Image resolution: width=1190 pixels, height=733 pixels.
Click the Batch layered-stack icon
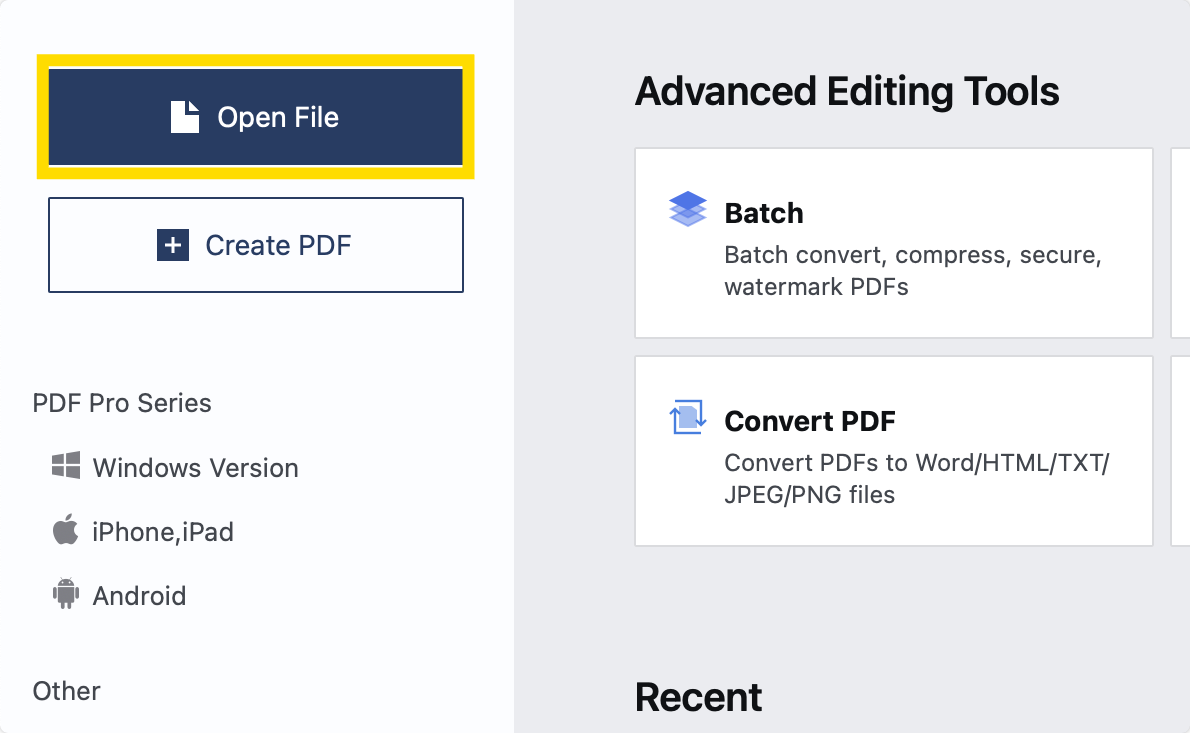687,209
